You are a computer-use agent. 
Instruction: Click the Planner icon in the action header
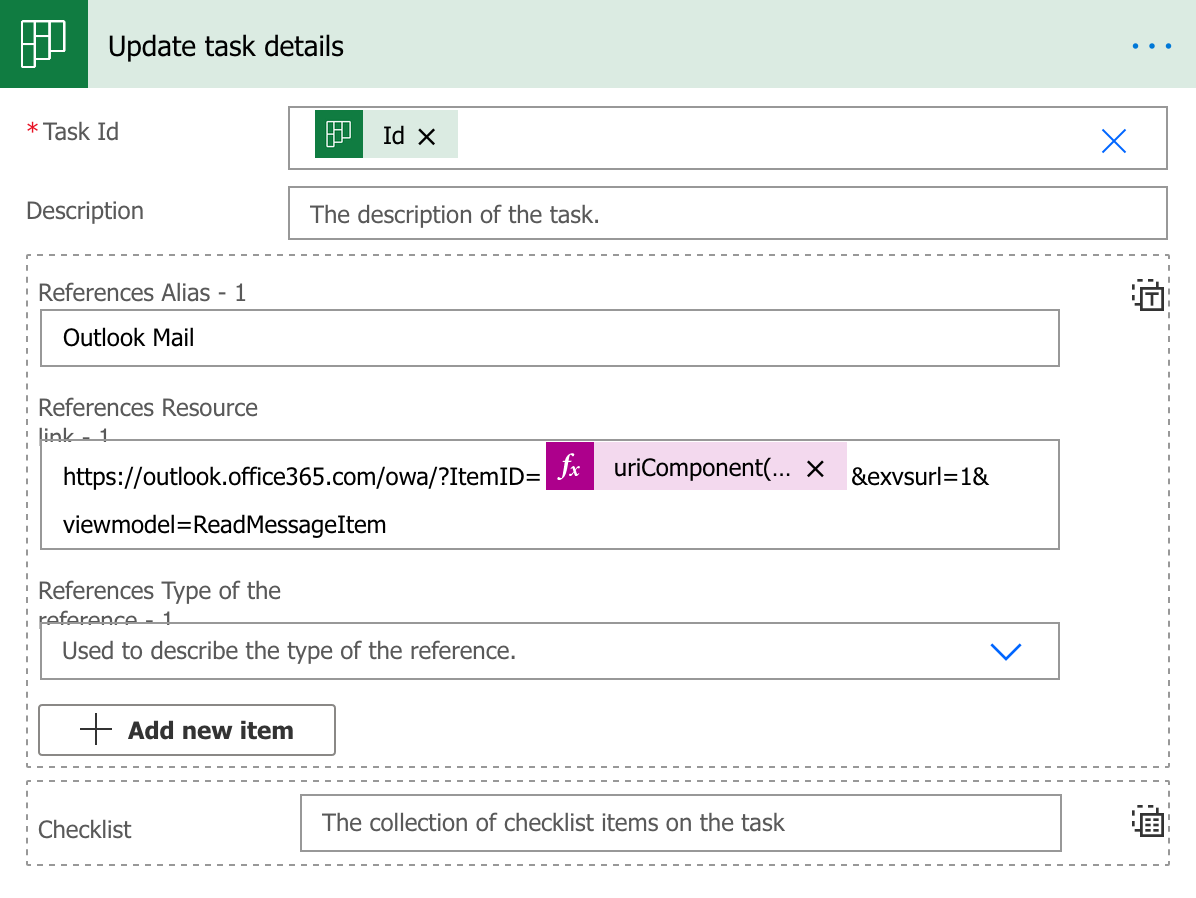(44, 45)
